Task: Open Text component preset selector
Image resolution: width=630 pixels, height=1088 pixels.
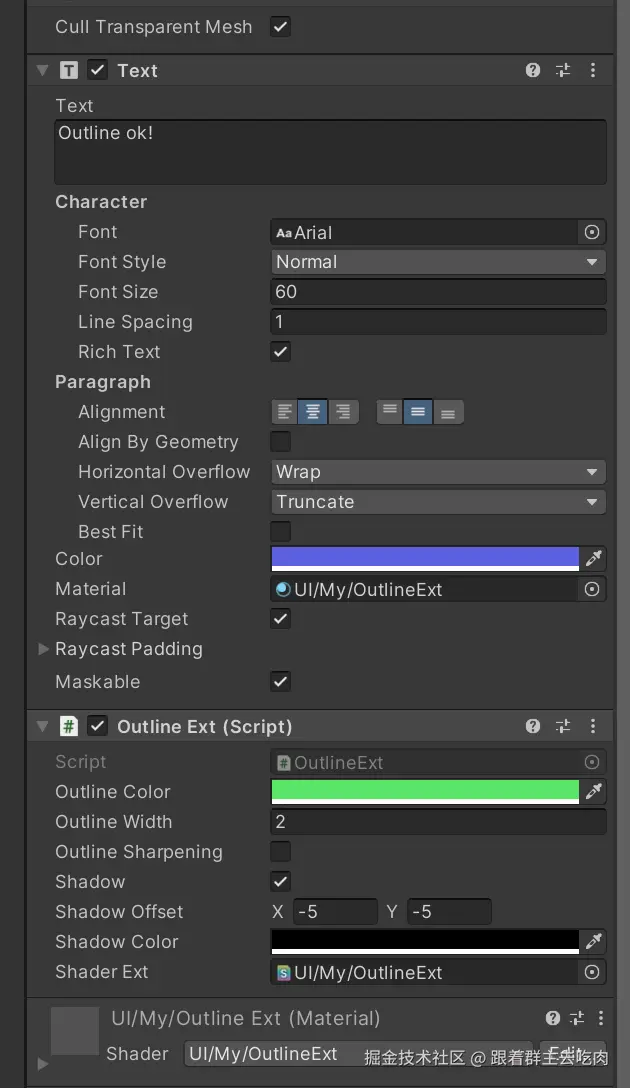Action: click(563, 70)
